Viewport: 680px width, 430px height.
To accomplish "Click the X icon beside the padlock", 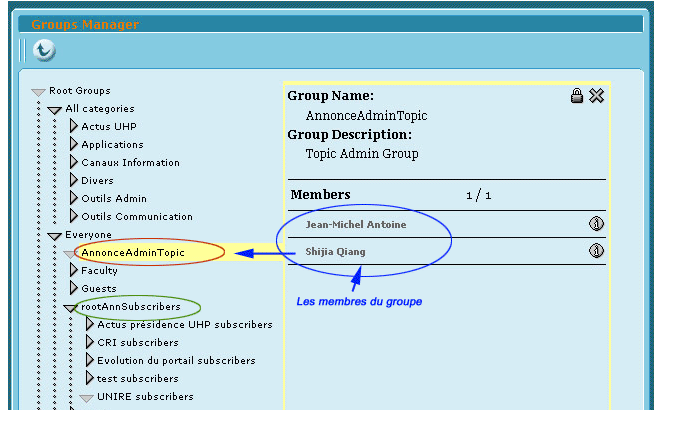I will pos(596,96).
